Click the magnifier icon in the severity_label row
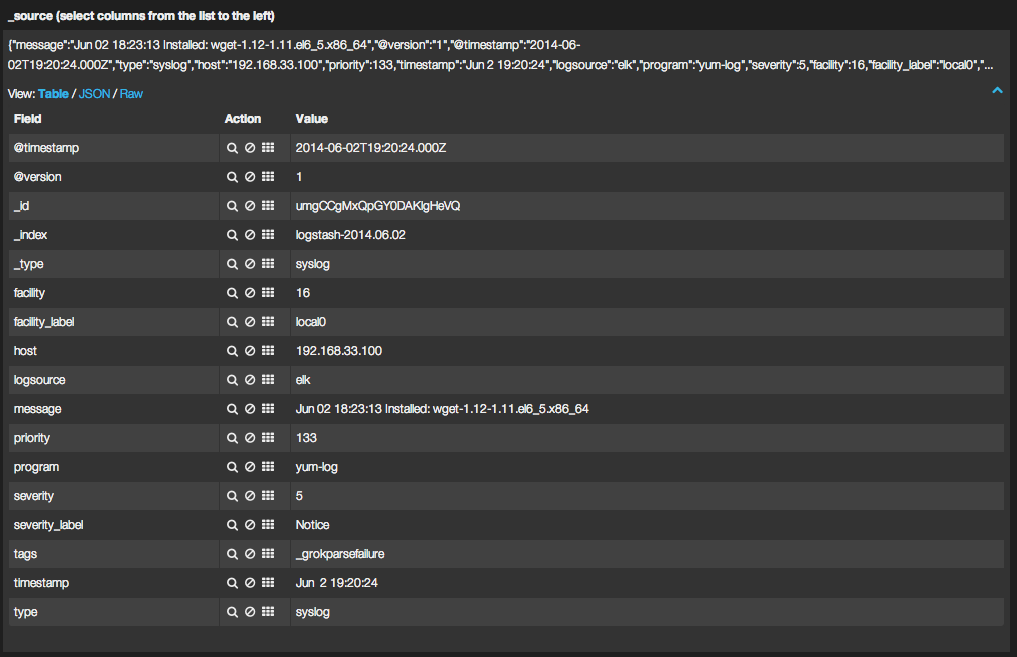This screenshot has width=1017, height=657. (x=232, y=525)
